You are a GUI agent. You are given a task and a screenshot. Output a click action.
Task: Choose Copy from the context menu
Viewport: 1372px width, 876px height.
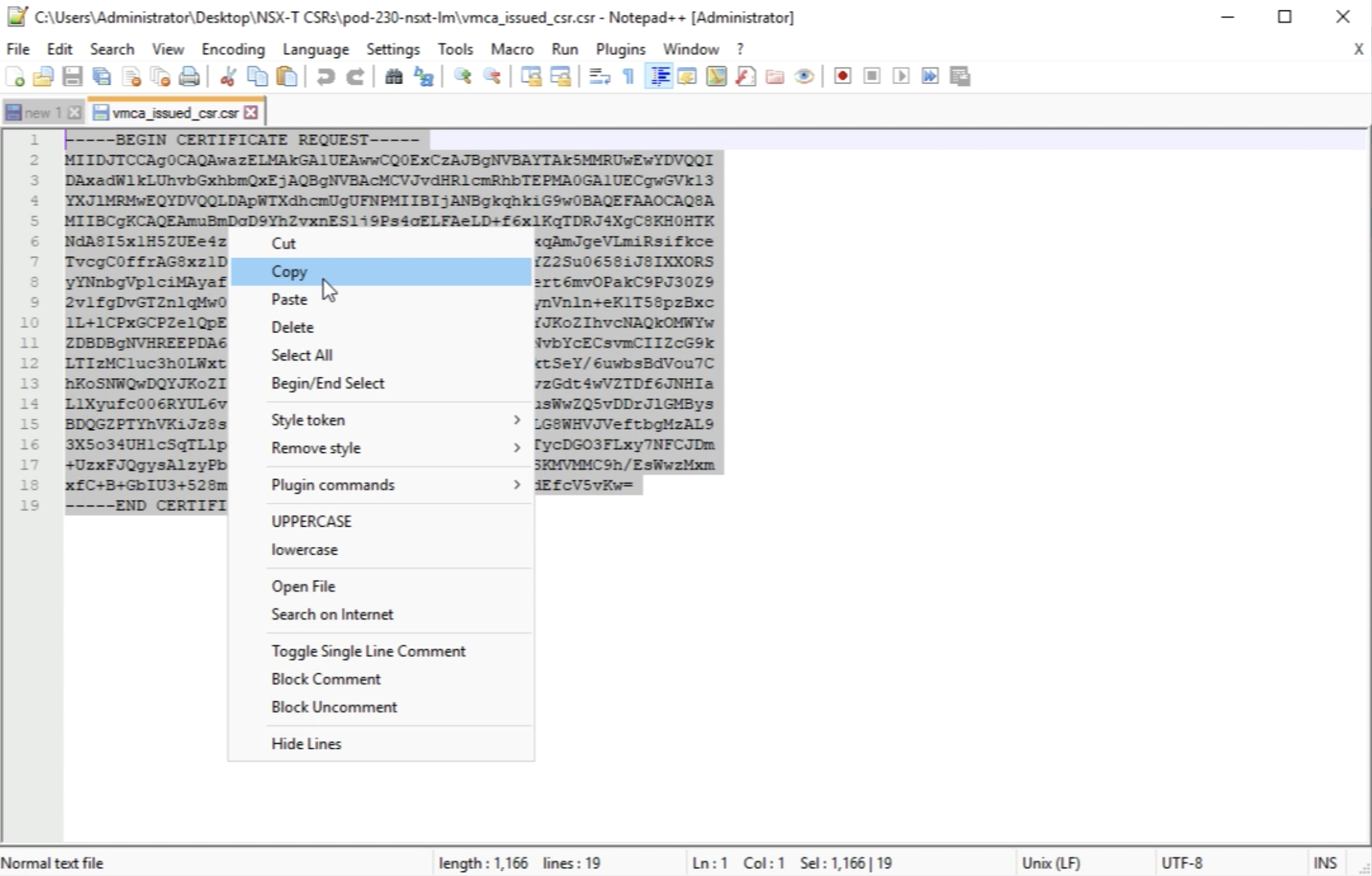coord(290,272)
